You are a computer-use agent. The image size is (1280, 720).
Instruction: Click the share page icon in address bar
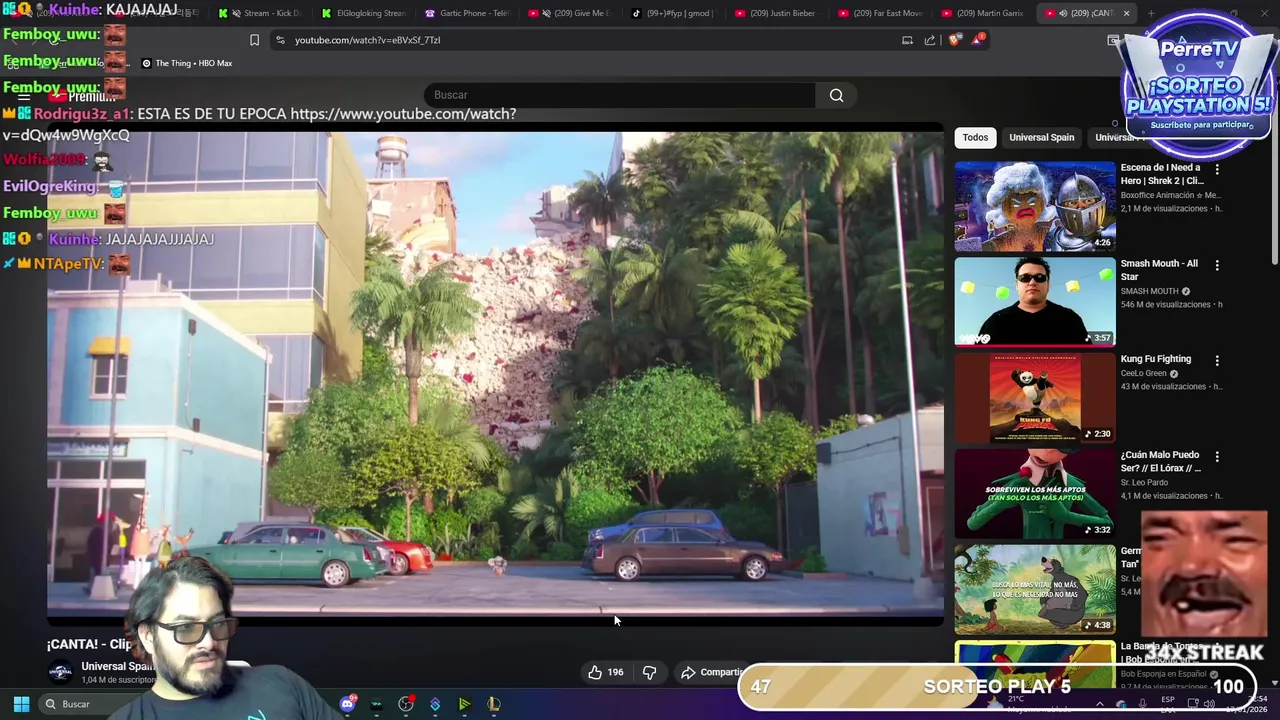(930, 40)
